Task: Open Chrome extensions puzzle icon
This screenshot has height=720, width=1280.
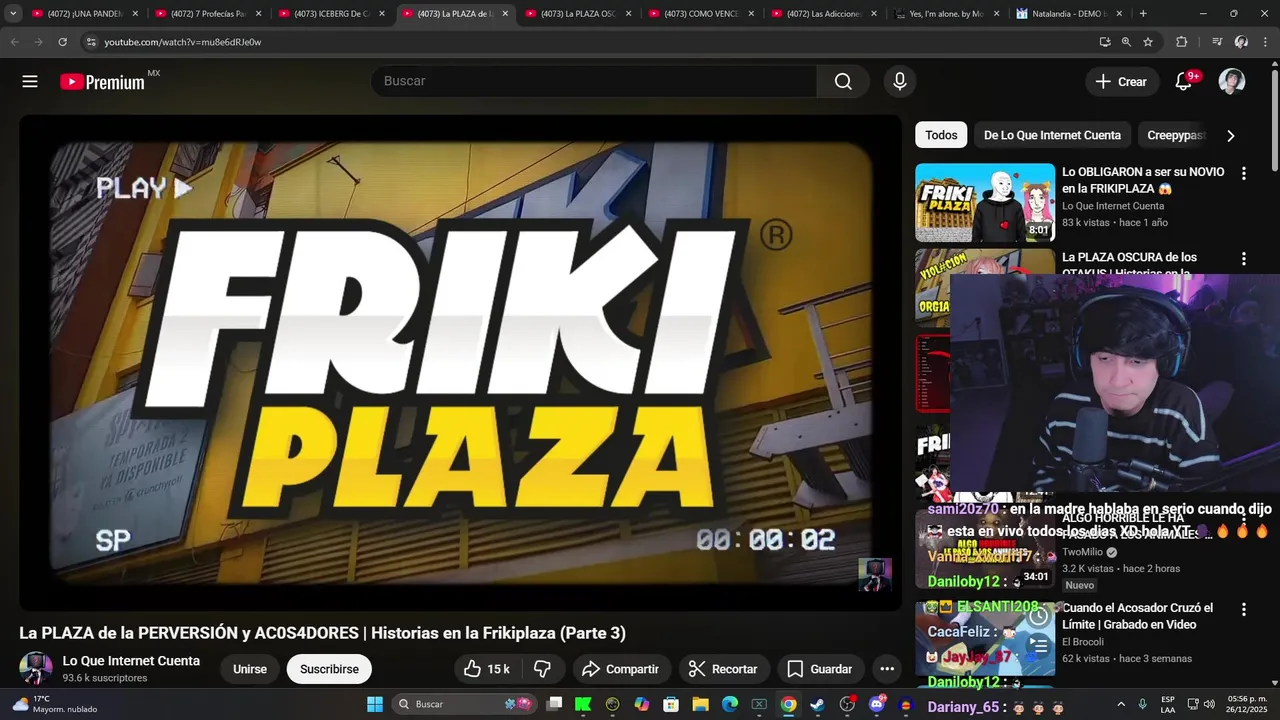Action: coord(1181,42)
